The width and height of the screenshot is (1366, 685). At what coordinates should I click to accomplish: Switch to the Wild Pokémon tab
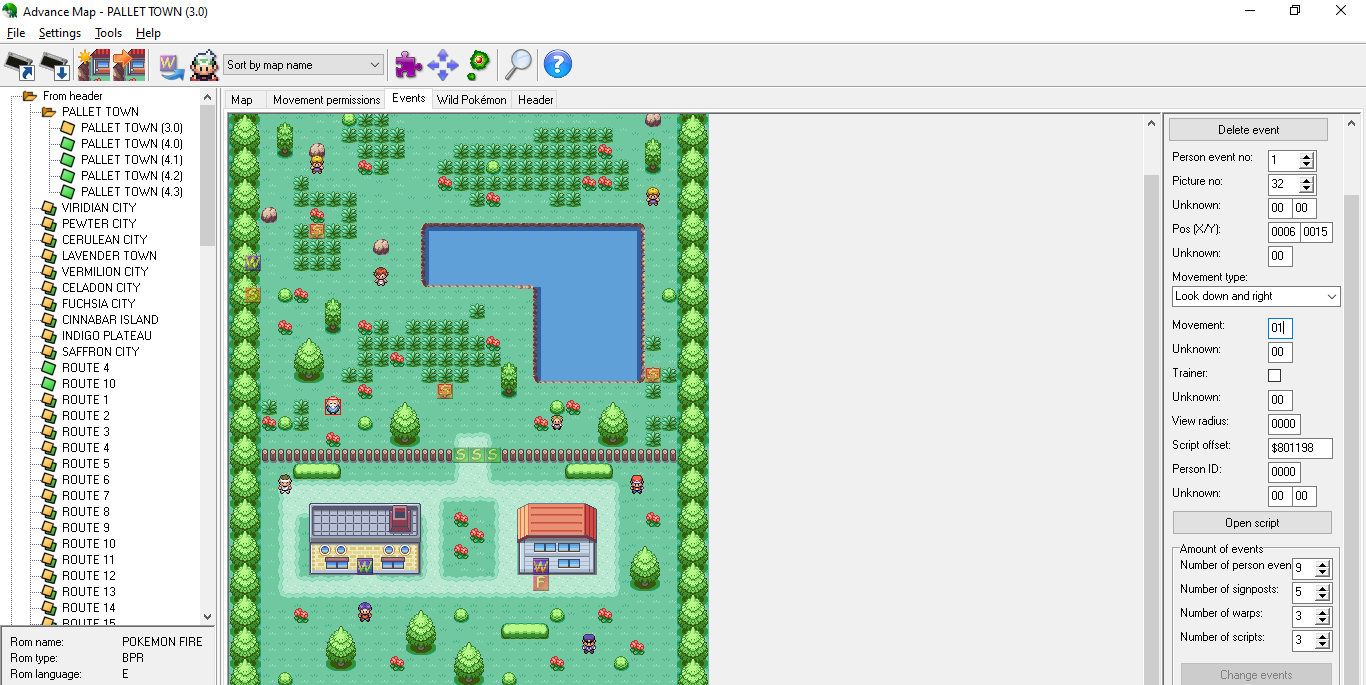[471, 99]
